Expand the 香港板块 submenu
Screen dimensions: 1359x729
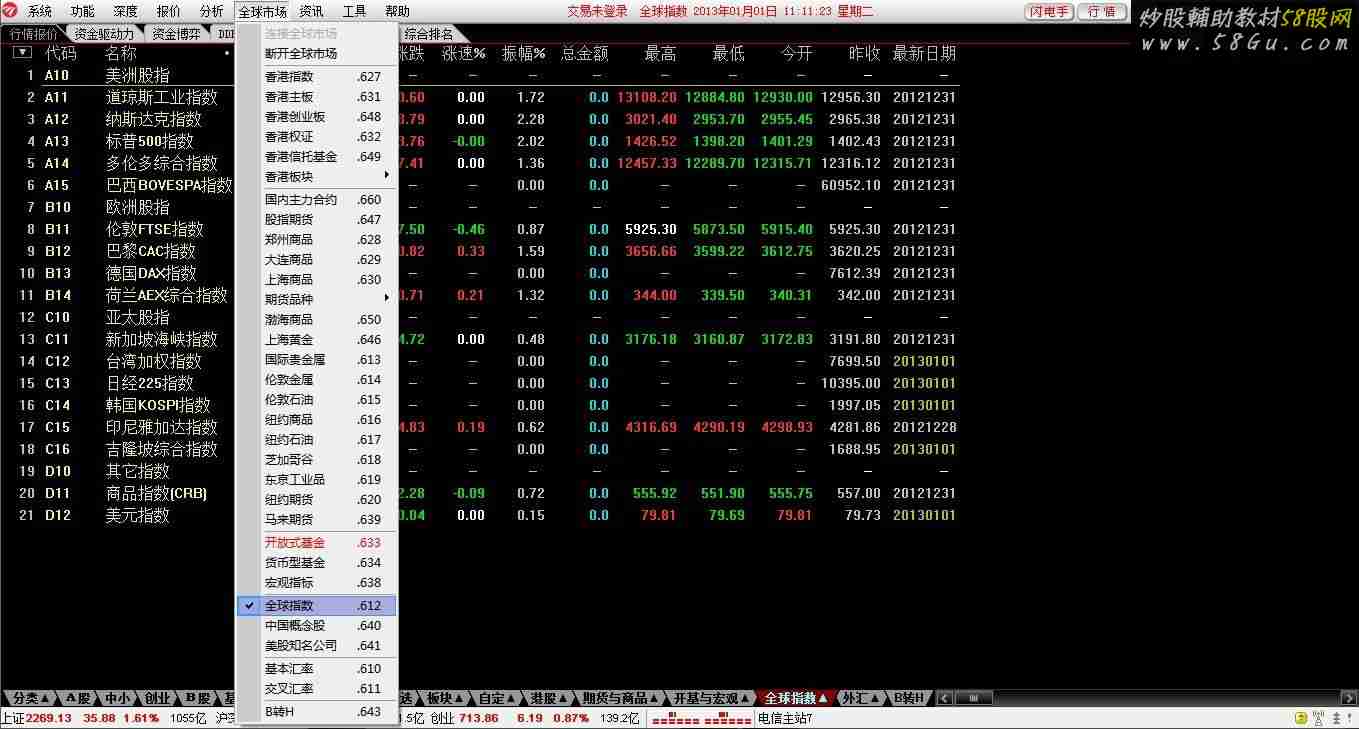tap(317, 177)
